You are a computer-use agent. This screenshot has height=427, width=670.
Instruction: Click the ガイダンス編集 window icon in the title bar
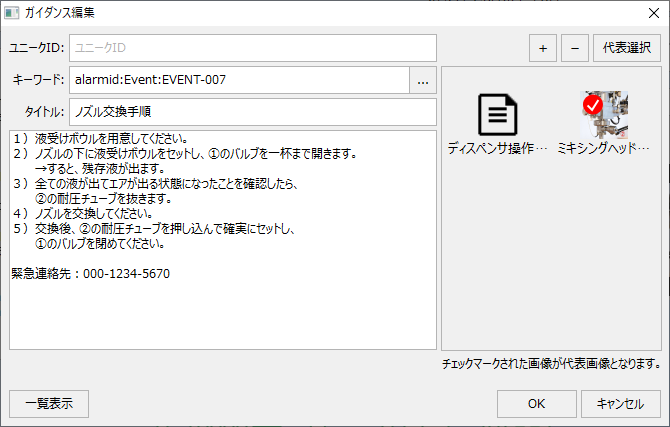click(x=12, y=13)
